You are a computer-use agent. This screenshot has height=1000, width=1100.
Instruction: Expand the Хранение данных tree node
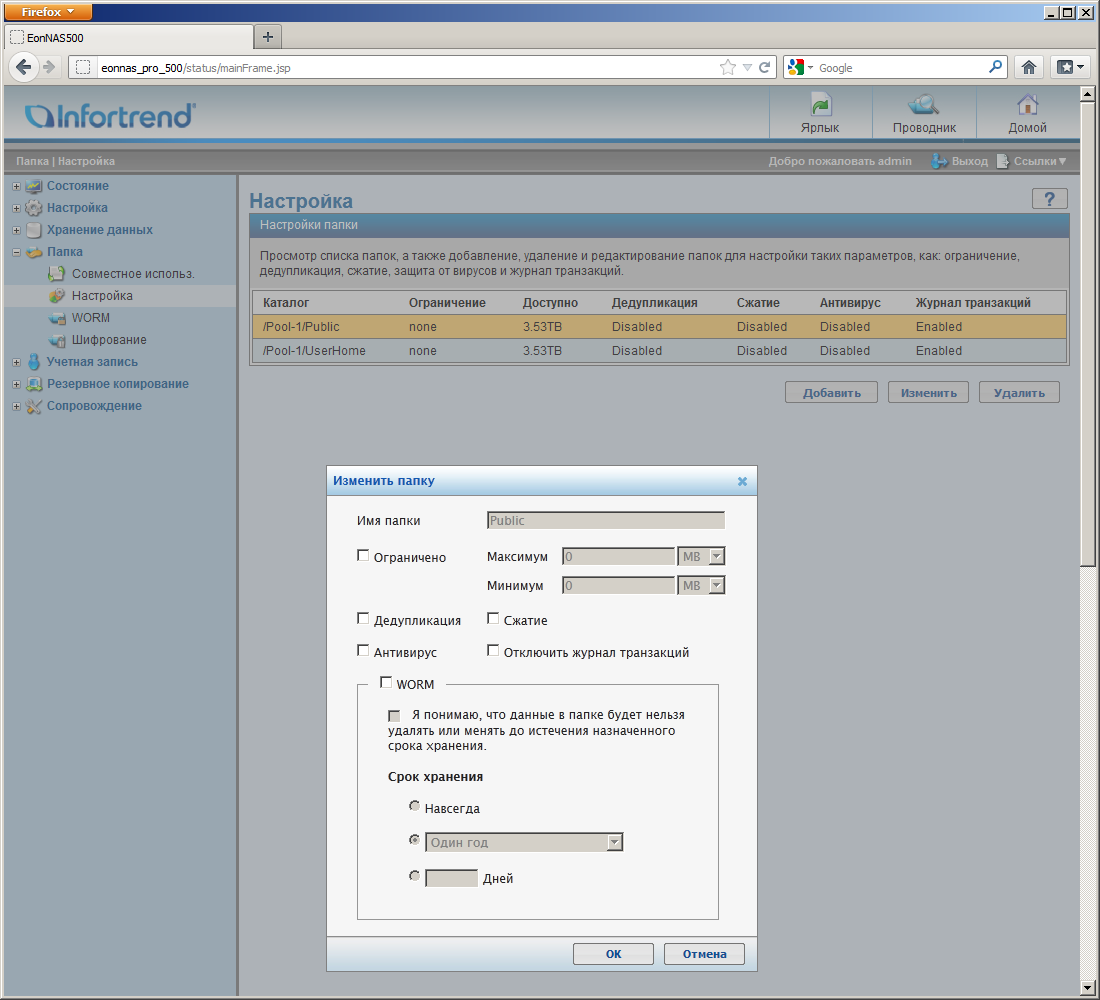(x=16, y=230)
